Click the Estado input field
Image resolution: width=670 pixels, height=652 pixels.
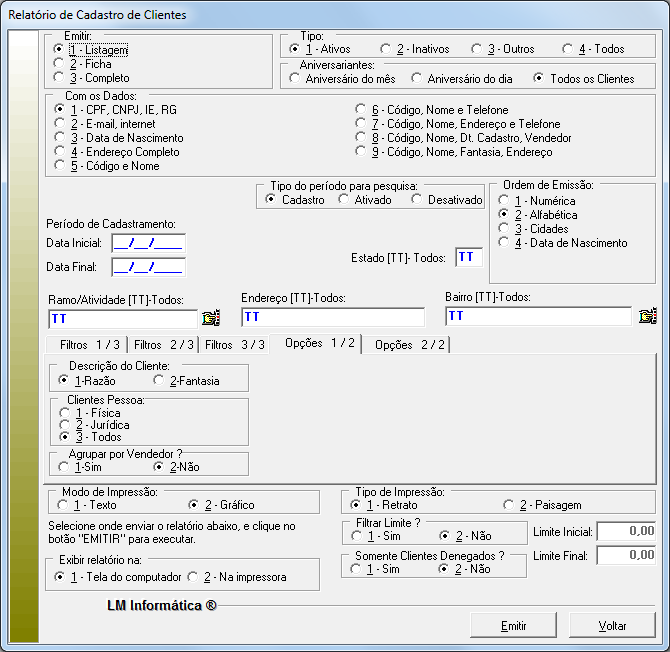point(468,257)
